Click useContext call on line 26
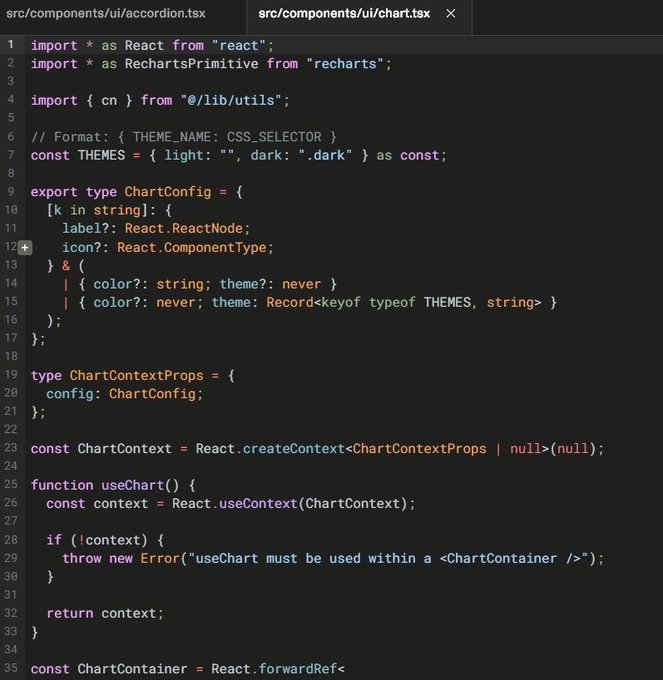This screenshot has height=680, width=663. coord(258,504)
